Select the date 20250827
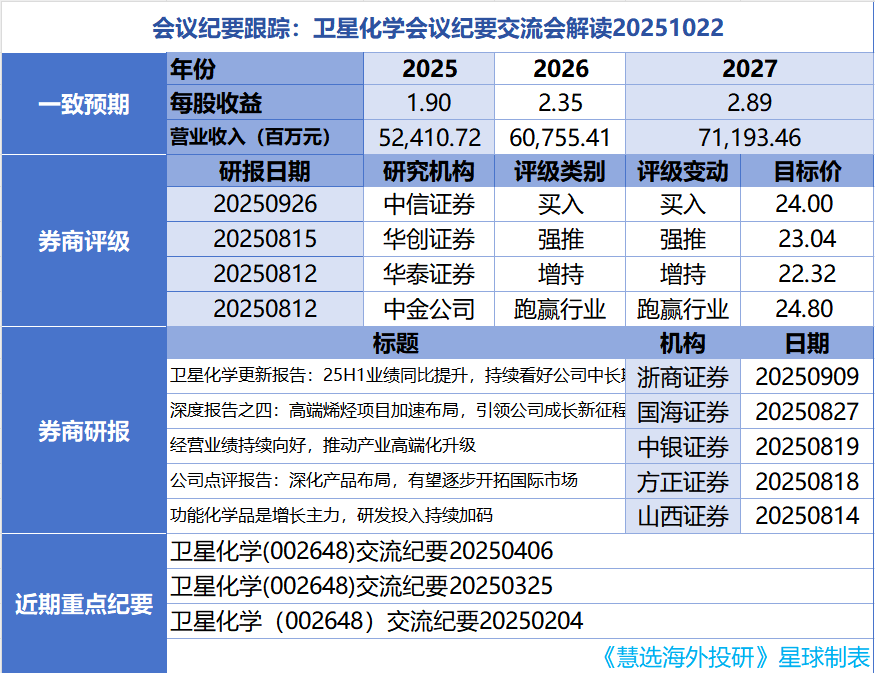This screenshot has width=875, height=673. [x=807, y=412]
